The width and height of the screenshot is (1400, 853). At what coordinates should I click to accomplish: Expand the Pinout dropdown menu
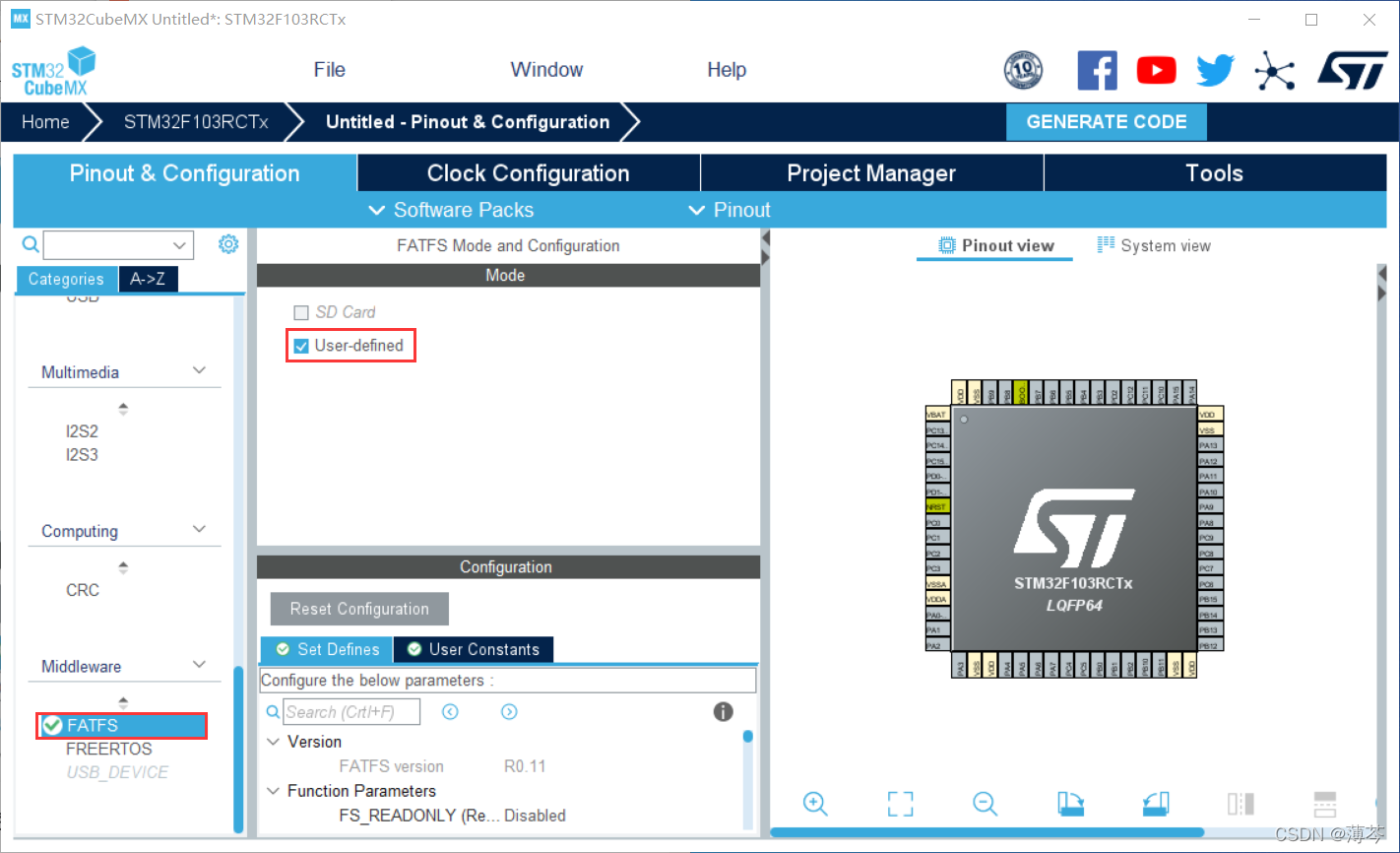click(730, 210)
